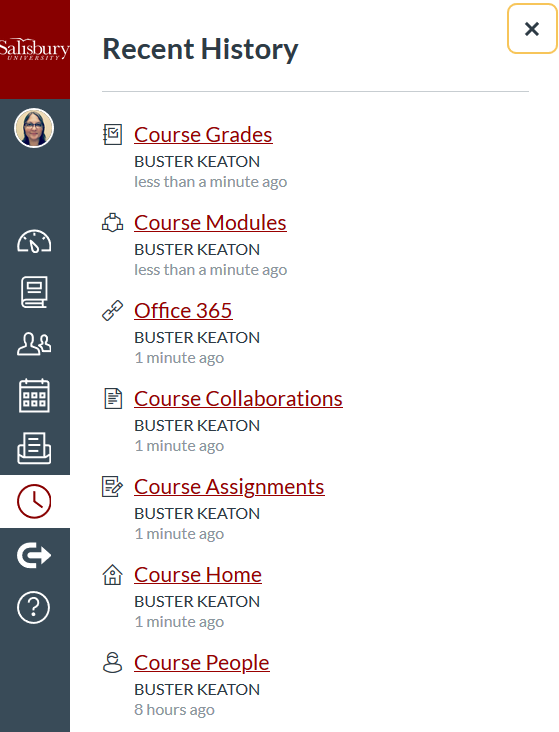Click '1 minute ago' under Course Collaborations
Screen dimensions: 559x732
point(179,446)
